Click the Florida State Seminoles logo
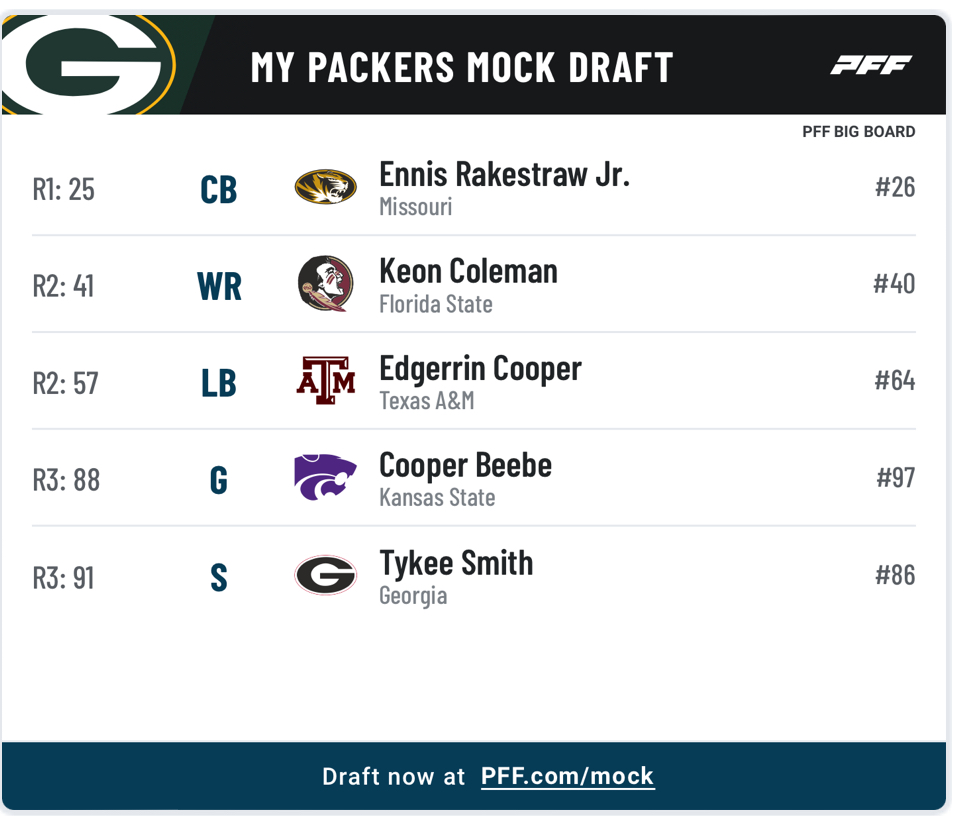Screen dimensions: 964x817 (325, 284)
